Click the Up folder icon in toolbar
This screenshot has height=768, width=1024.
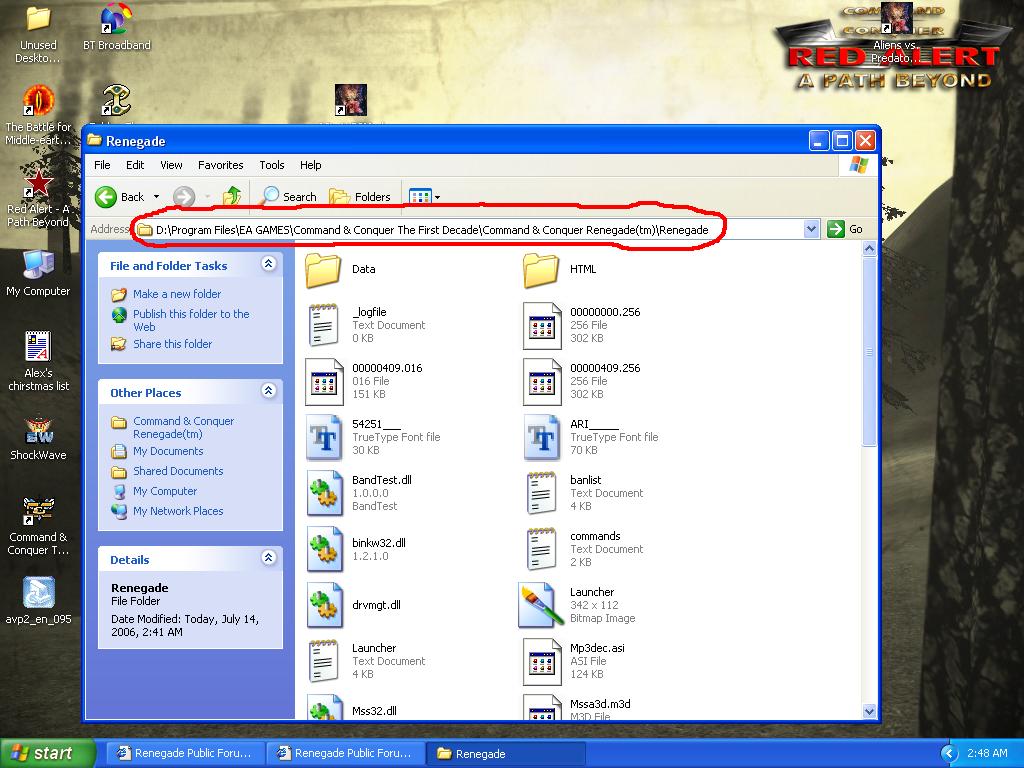tap(232, 197)
